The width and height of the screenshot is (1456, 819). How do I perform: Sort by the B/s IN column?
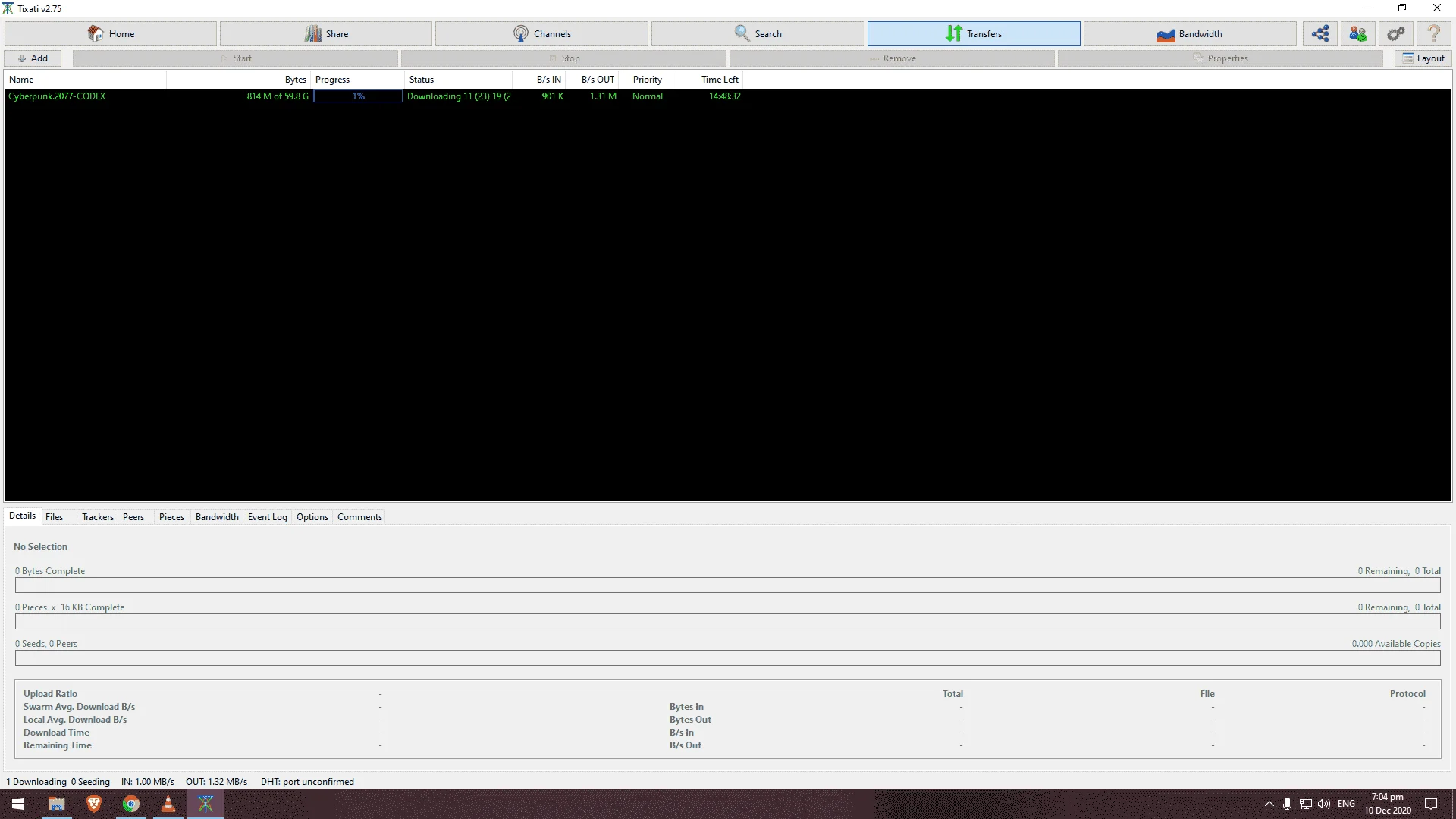539,80
